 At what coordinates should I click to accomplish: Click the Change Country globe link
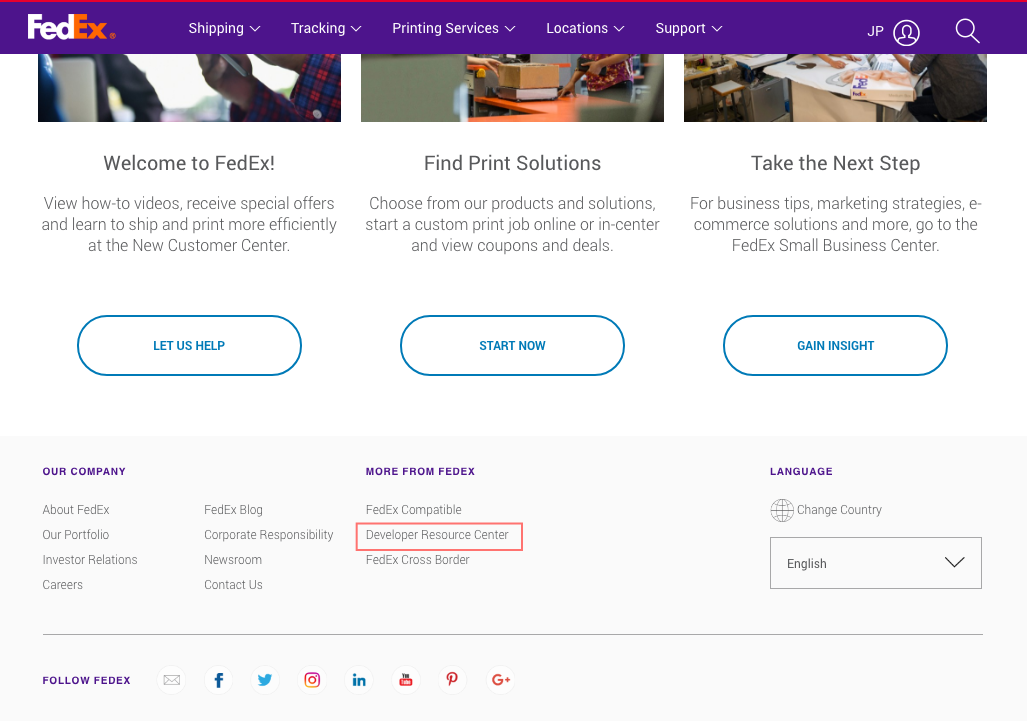coord(827,510)
